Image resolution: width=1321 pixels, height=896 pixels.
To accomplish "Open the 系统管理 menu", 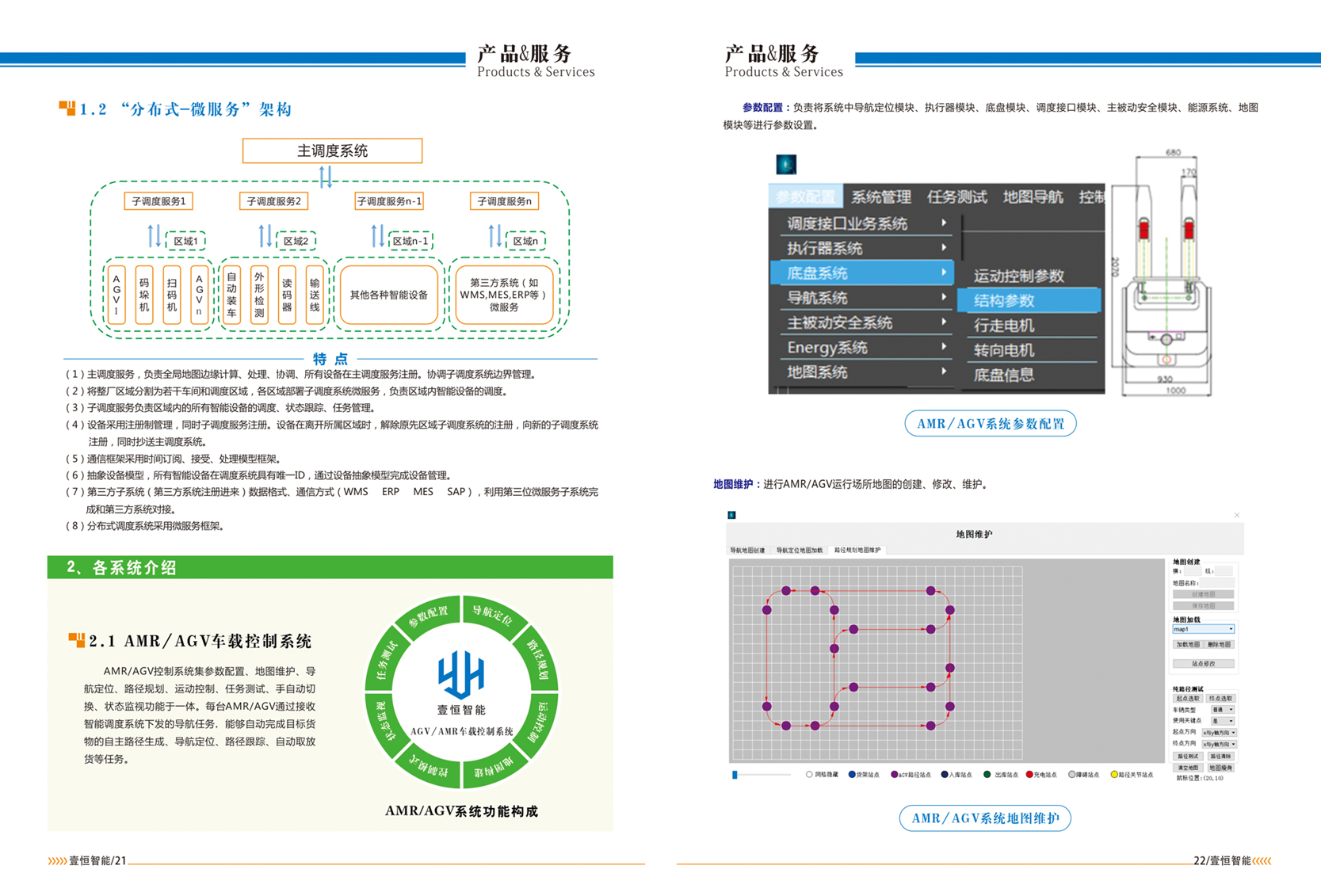I will pyautogui.click(x=880, y=196).
